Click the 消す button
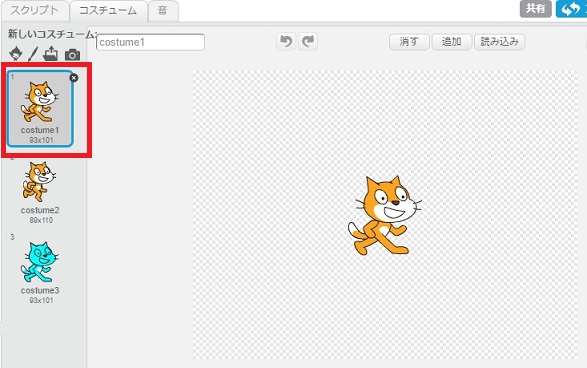The height and width of the screenshot is (368, 587). [409, 42]
